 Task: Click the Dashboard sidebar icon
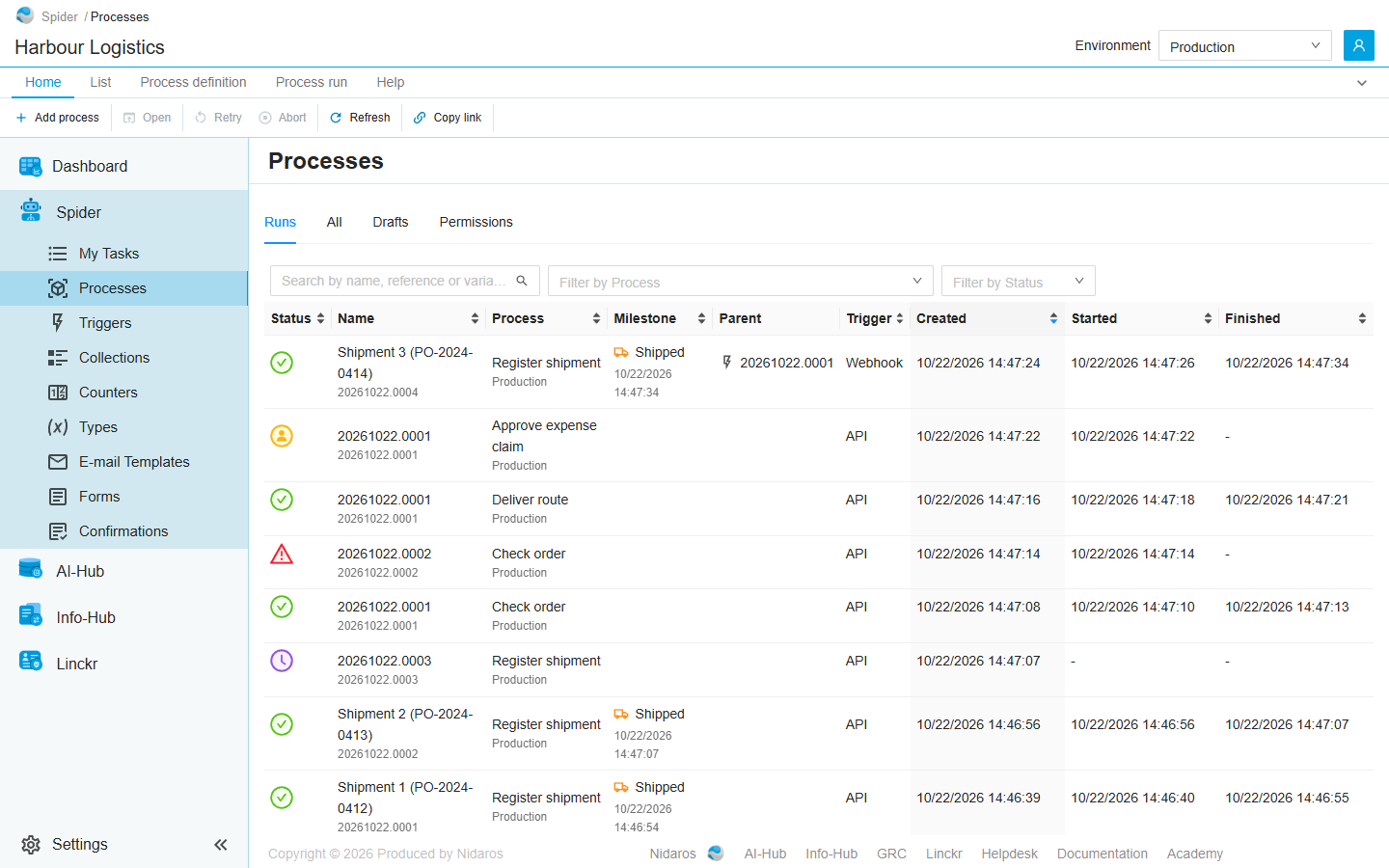(x=31, y=166)
